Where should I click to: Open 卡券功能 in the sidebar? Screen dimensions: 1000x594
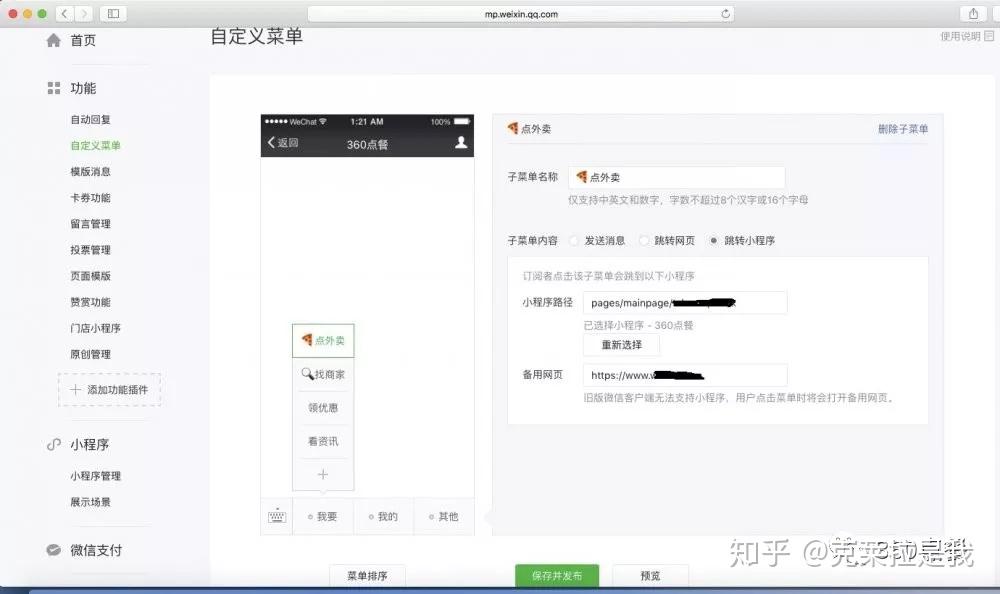tap(91, 198)
